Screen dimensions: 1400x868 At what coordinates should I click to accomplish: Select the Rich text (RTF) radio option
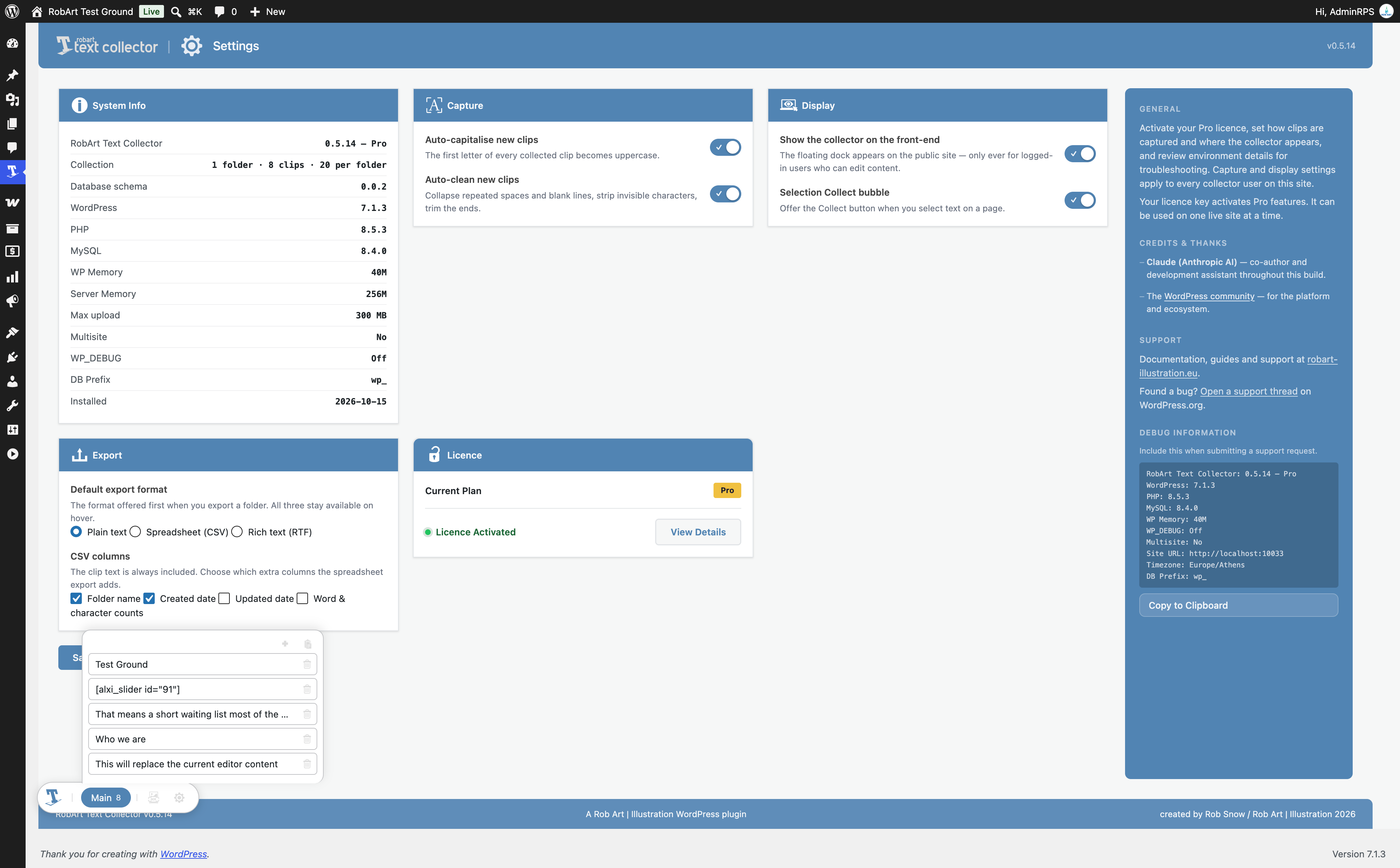point(237,531)
